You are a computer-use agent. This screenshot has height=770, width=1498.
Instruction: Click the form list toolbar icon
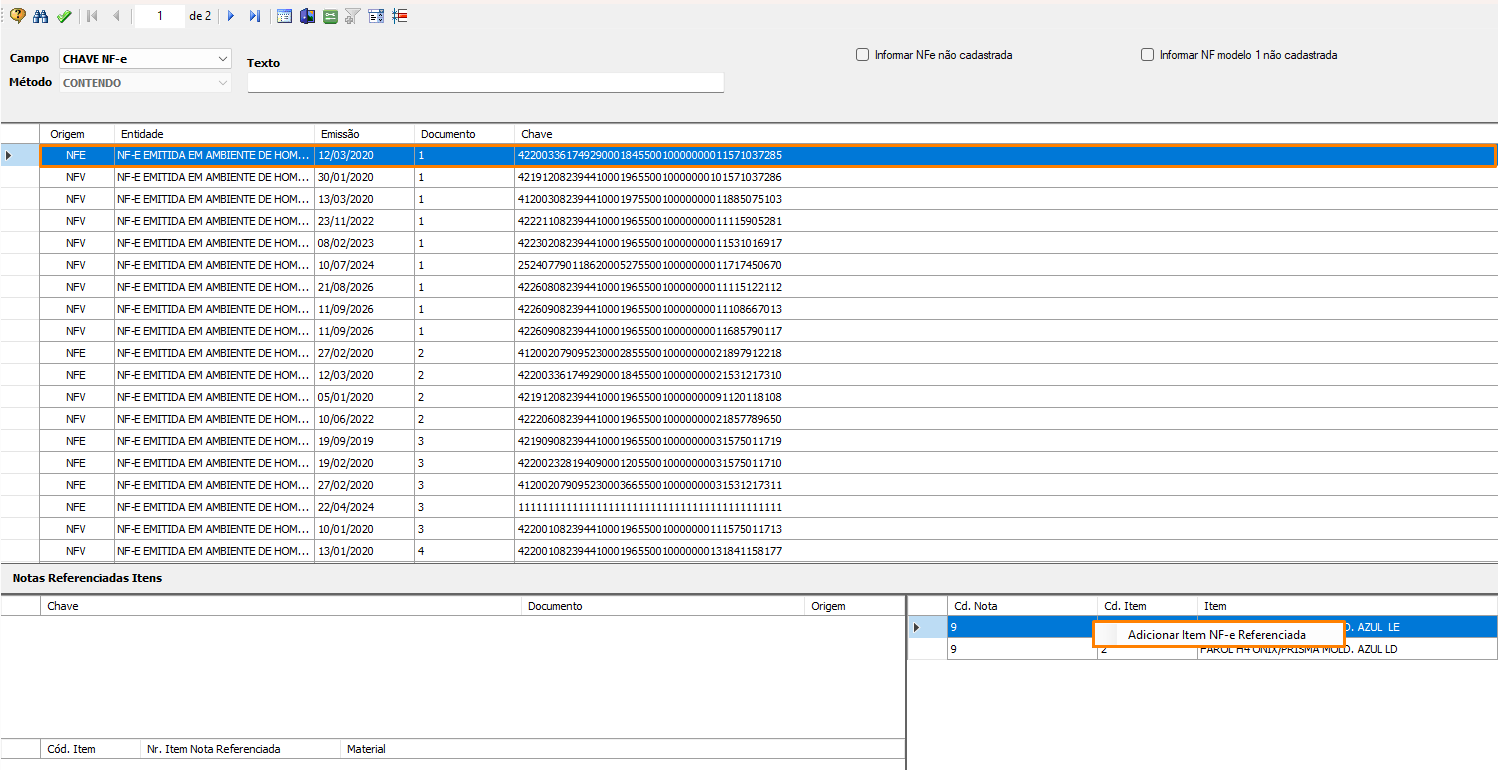[376, 16]
